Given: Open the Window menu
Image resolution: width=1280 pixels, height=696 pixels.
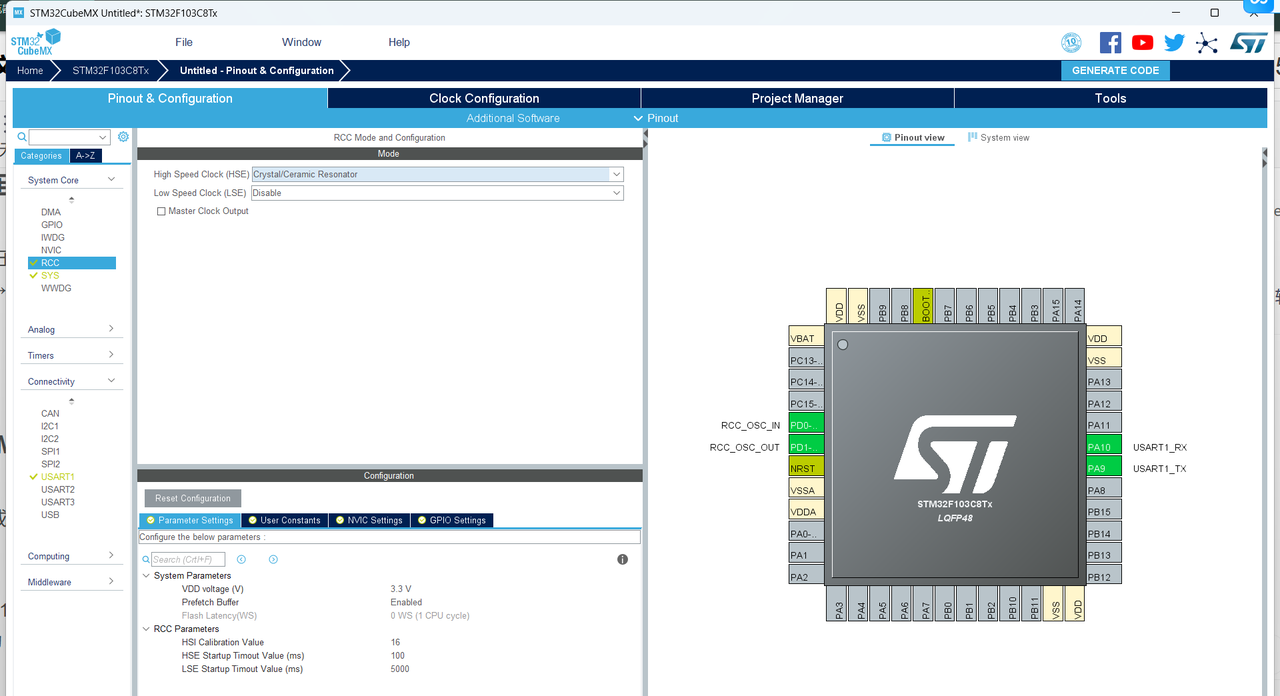Looking at the screenshot, I should 301,42.
